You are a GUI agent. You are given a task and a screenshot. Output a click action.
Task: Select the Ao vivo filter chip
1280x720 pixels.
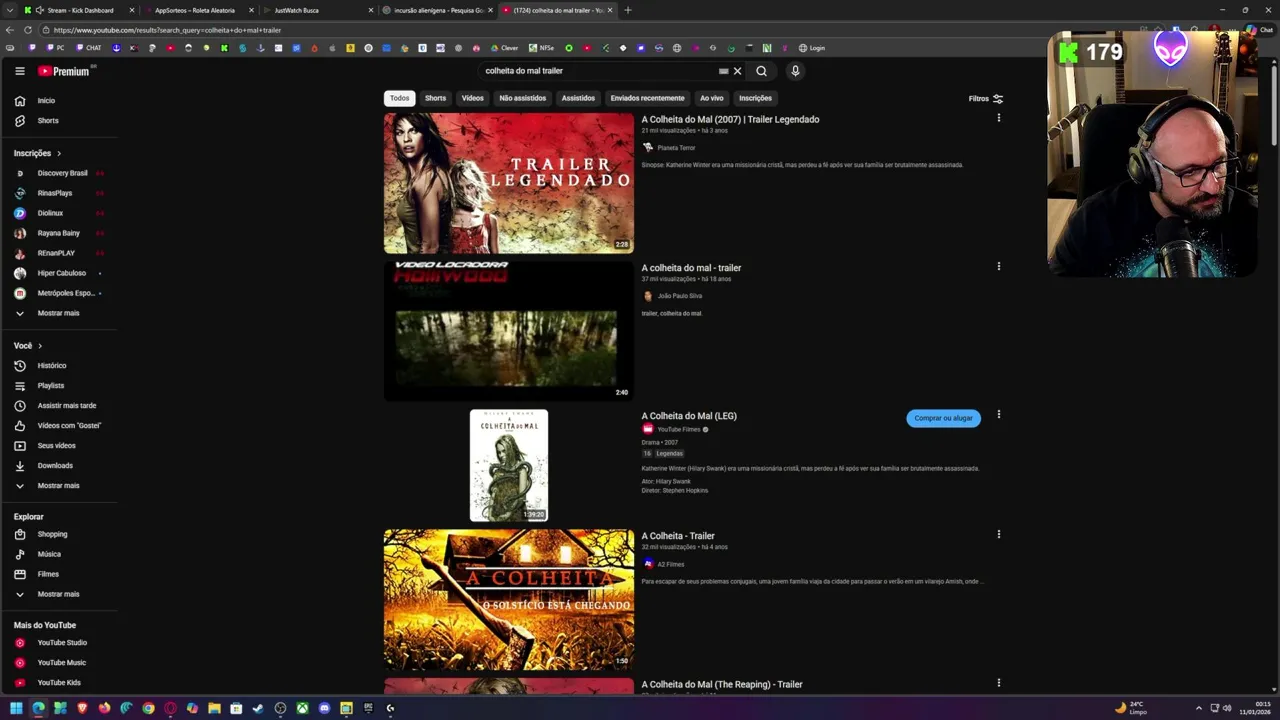(x=711, y=98)
